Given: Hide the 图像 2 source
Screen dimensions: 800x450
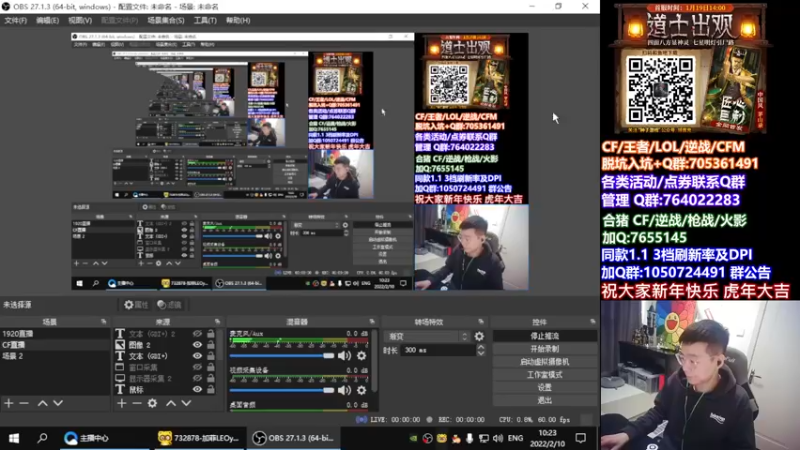Looking at the screenshot, I should (x=197, y=345).
